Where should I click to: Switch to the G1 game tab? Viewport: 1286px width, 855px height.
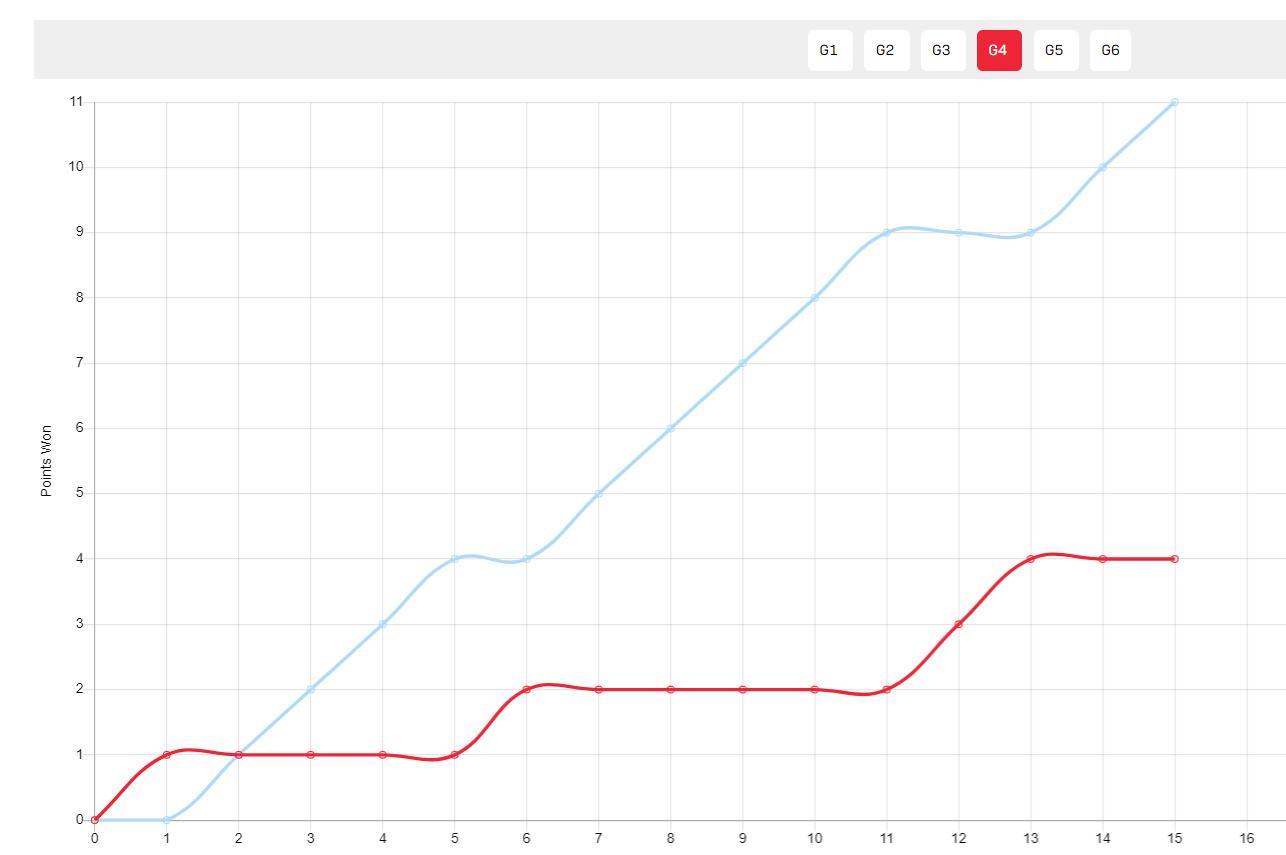click(829, 50)
